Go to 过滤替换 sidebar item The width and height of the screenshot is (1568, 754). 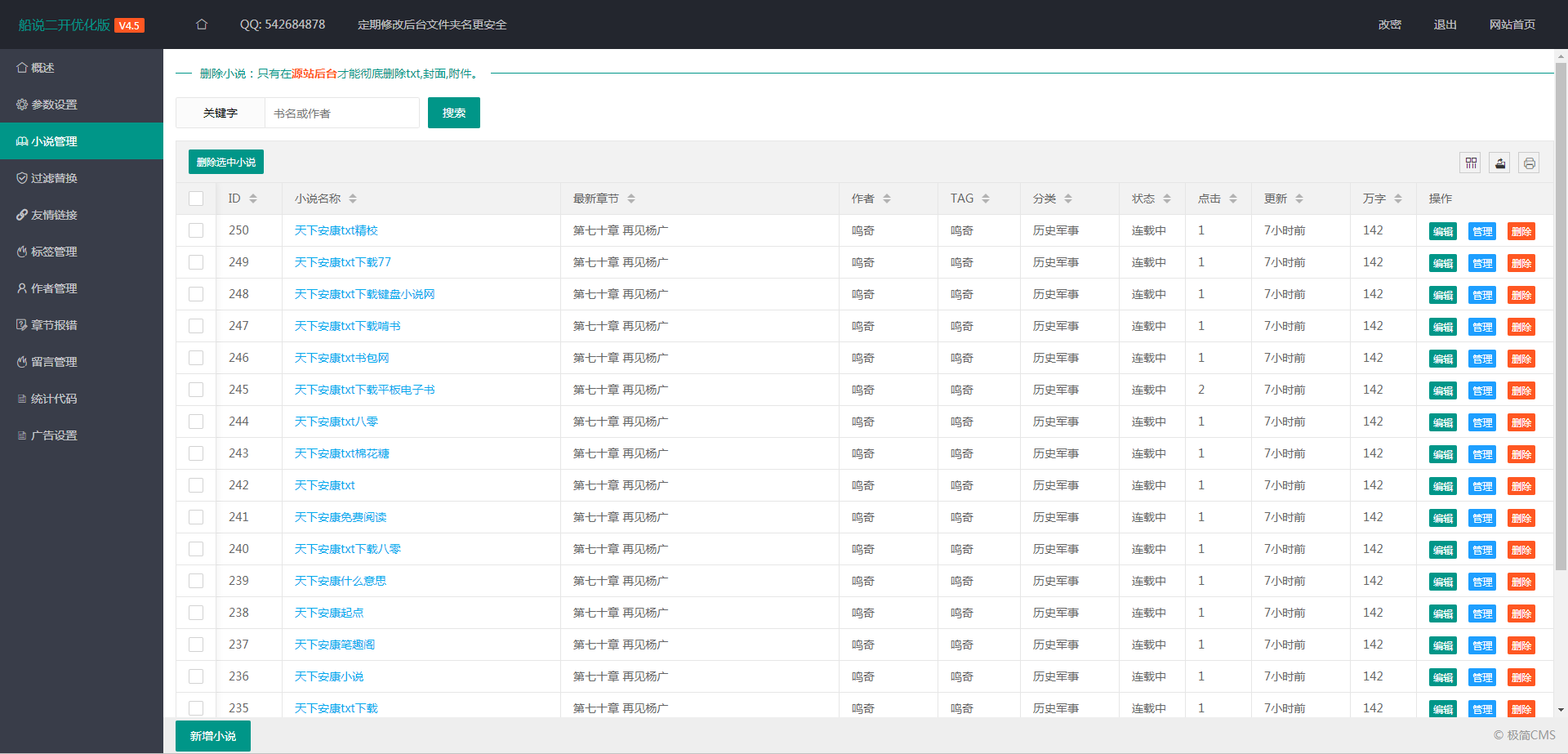pyautogui.click(x=82, y=178)
